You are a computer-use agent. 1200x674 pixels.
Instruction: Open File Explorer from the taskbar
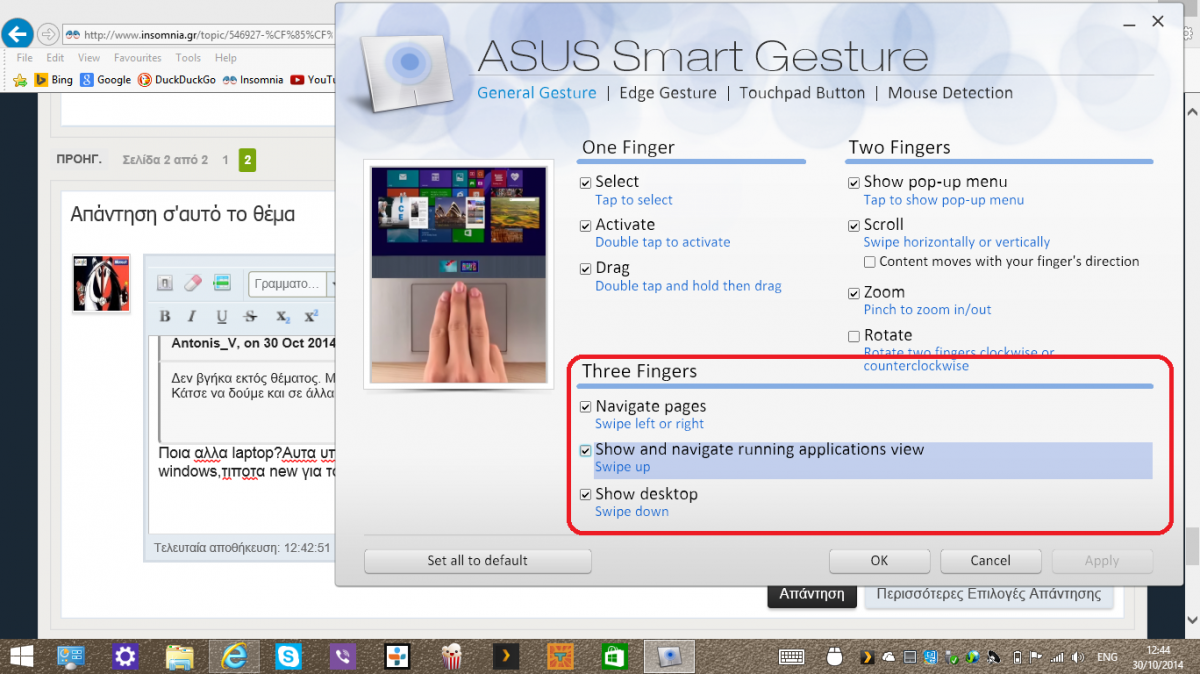pyautogui.click(x=180, y=656)
